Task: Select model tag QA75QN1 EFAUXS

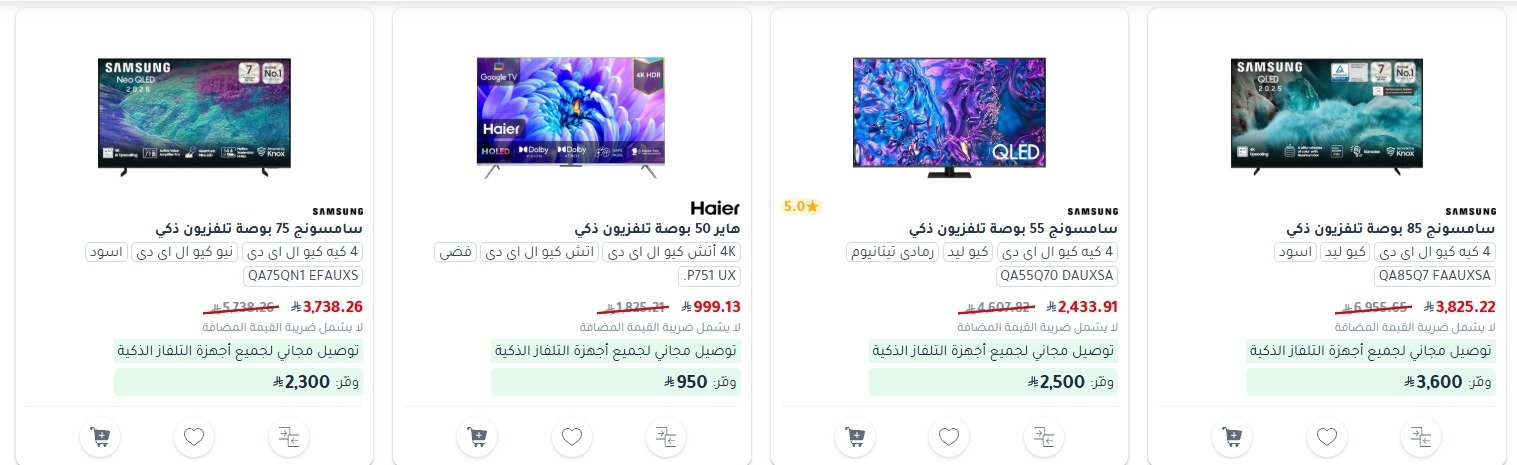Action: click(x=303, y=275)
